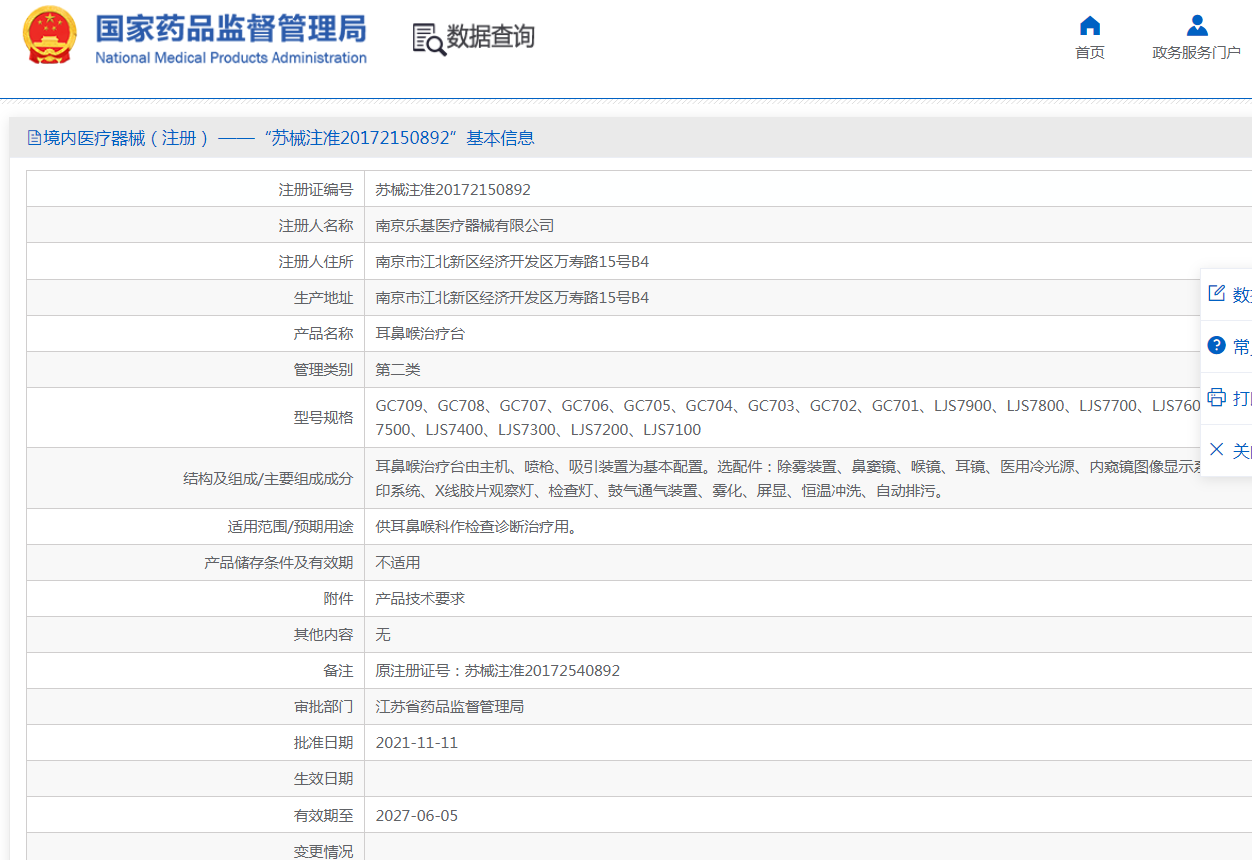The image size is (1252, 860).
Task: Click the question mark help icon
Action: click(1217, 345)
